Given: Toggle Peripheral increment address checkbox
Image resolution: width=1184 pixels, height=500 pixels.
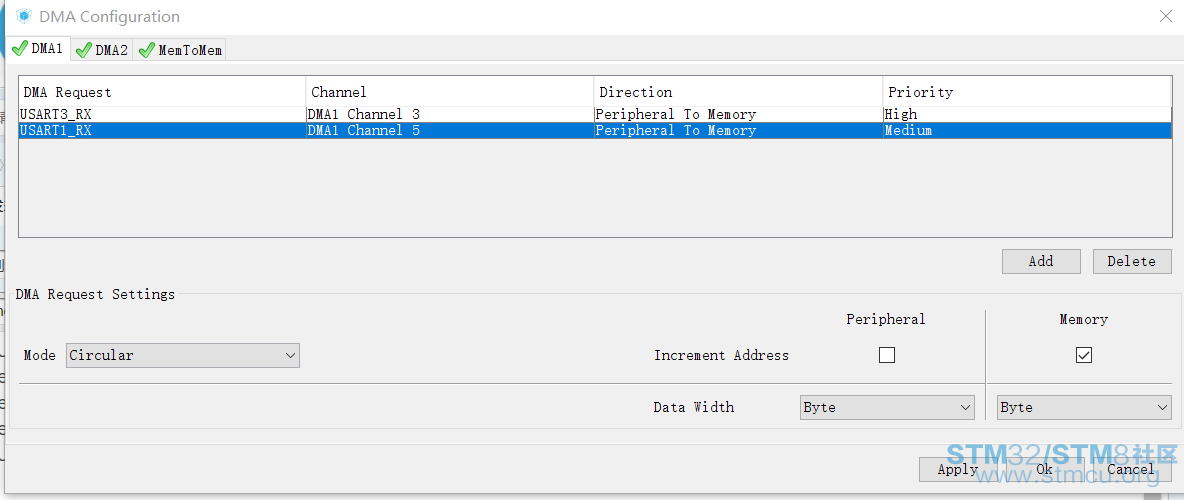Looking at the screenshot, I should click(x=887, y=355).
